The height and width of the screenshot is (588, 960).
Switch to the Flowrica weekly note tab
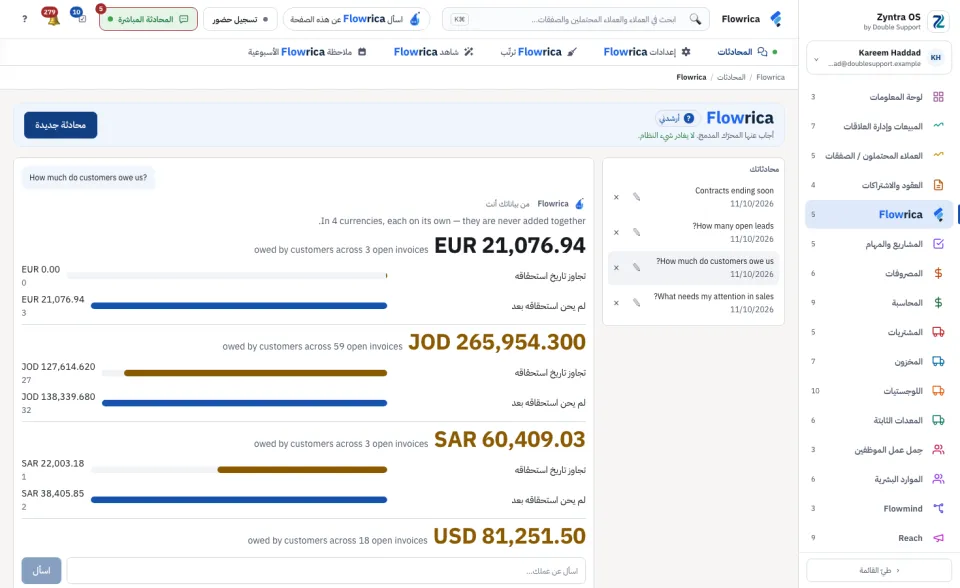[x=307, y=52]
